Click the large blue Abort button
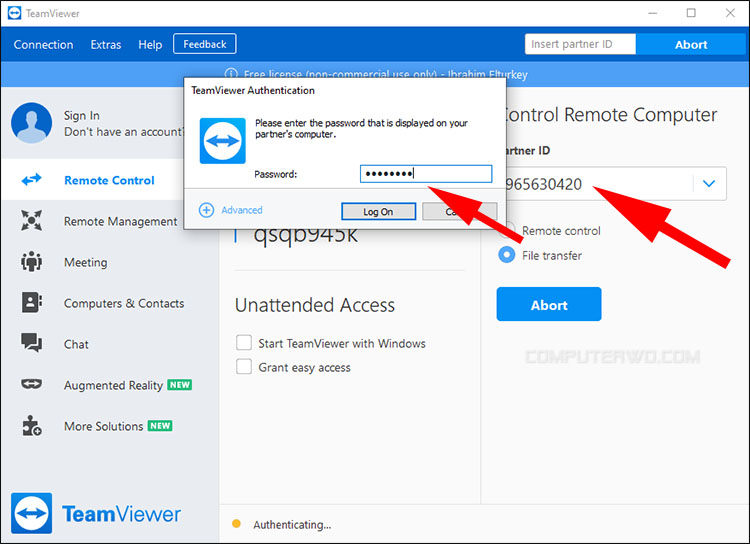 [x=549, y=304]
